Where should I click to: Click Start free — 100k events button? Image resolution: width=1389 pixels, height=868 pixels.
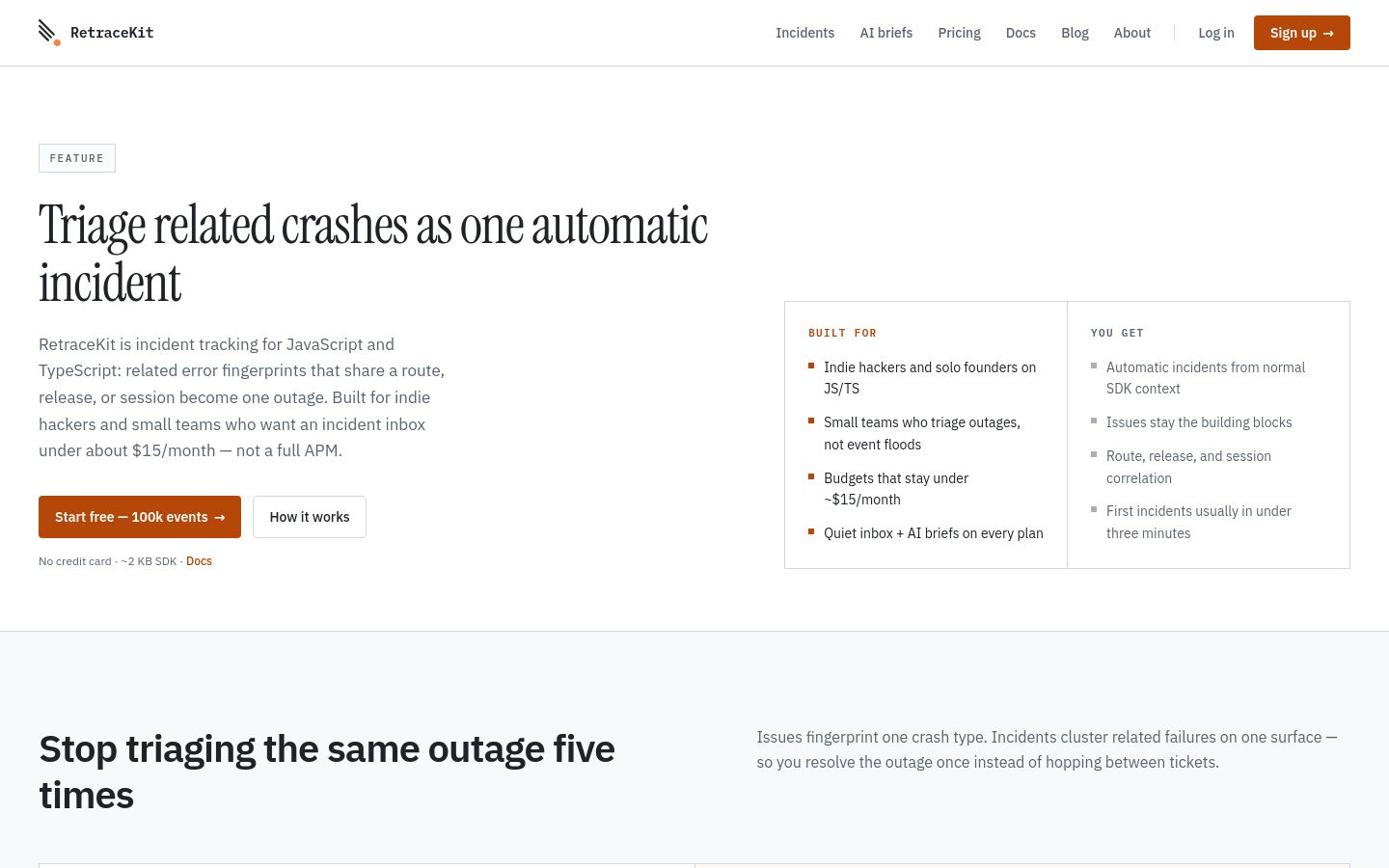(x=140, y=517)
